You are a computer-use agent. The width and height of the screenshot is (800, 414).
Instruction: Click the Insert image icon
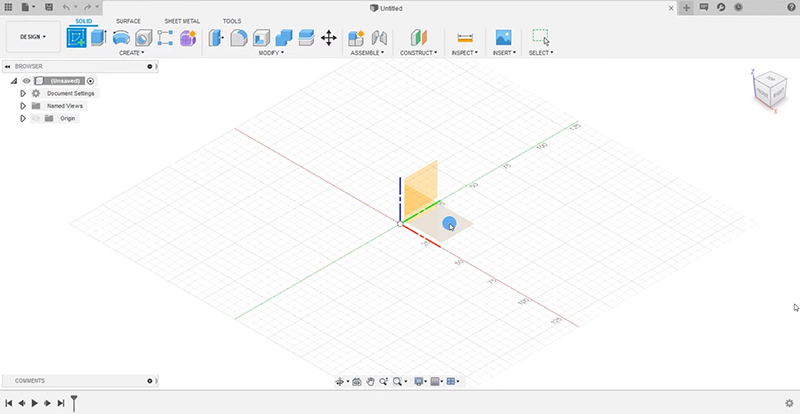click(503, 38)
